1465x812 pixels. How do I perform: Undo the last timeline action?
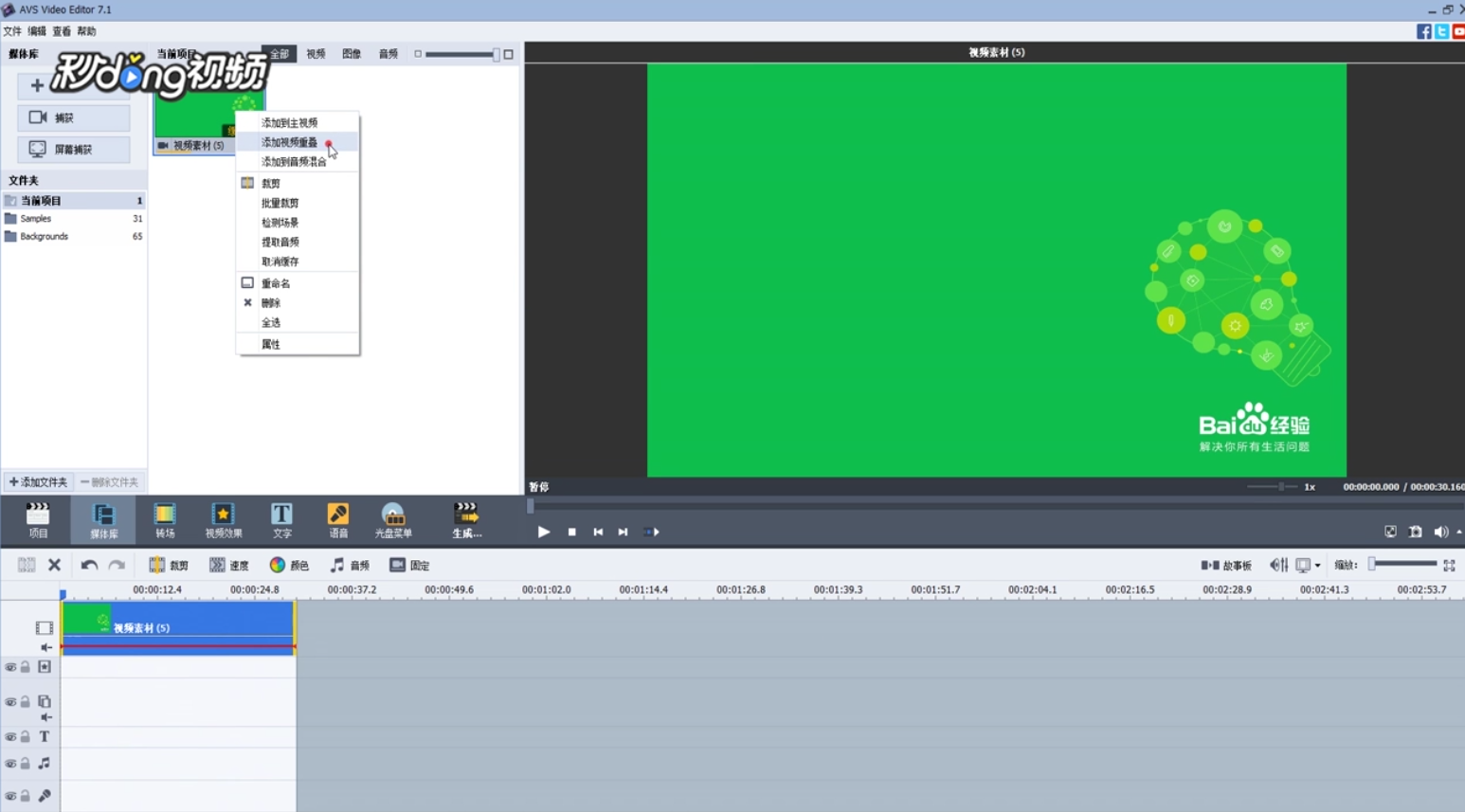tap(89, 565)
